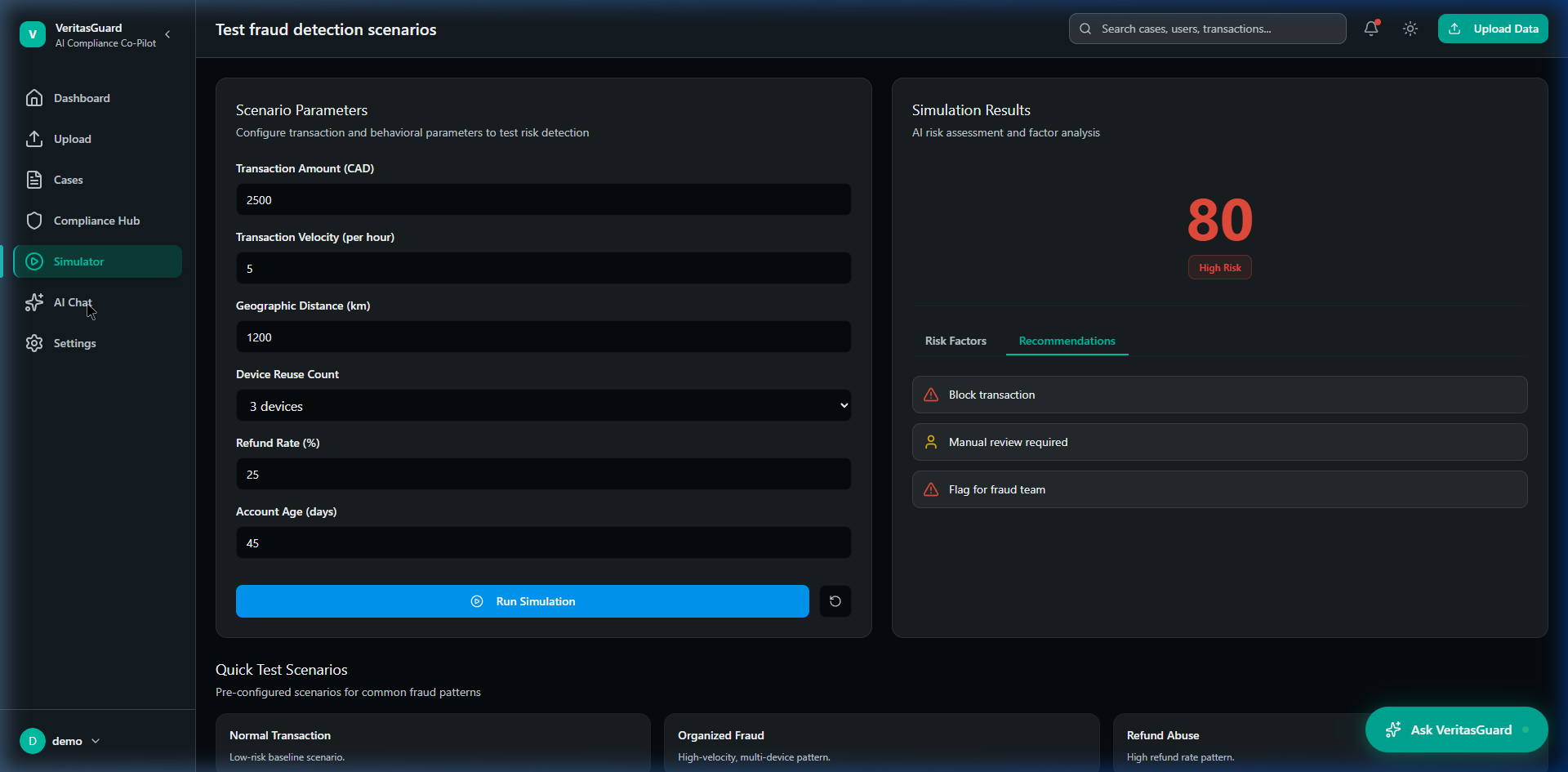This screenshot has width=1568, height=772.
Task: Open AI Chat from sidebar
Action: 73,302
